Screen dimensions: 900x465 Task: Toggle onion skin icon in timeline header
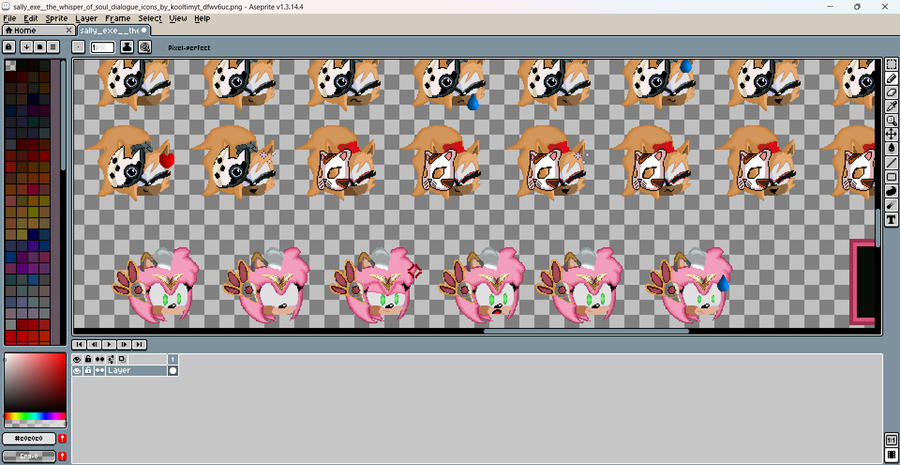[x=121, y=359]
